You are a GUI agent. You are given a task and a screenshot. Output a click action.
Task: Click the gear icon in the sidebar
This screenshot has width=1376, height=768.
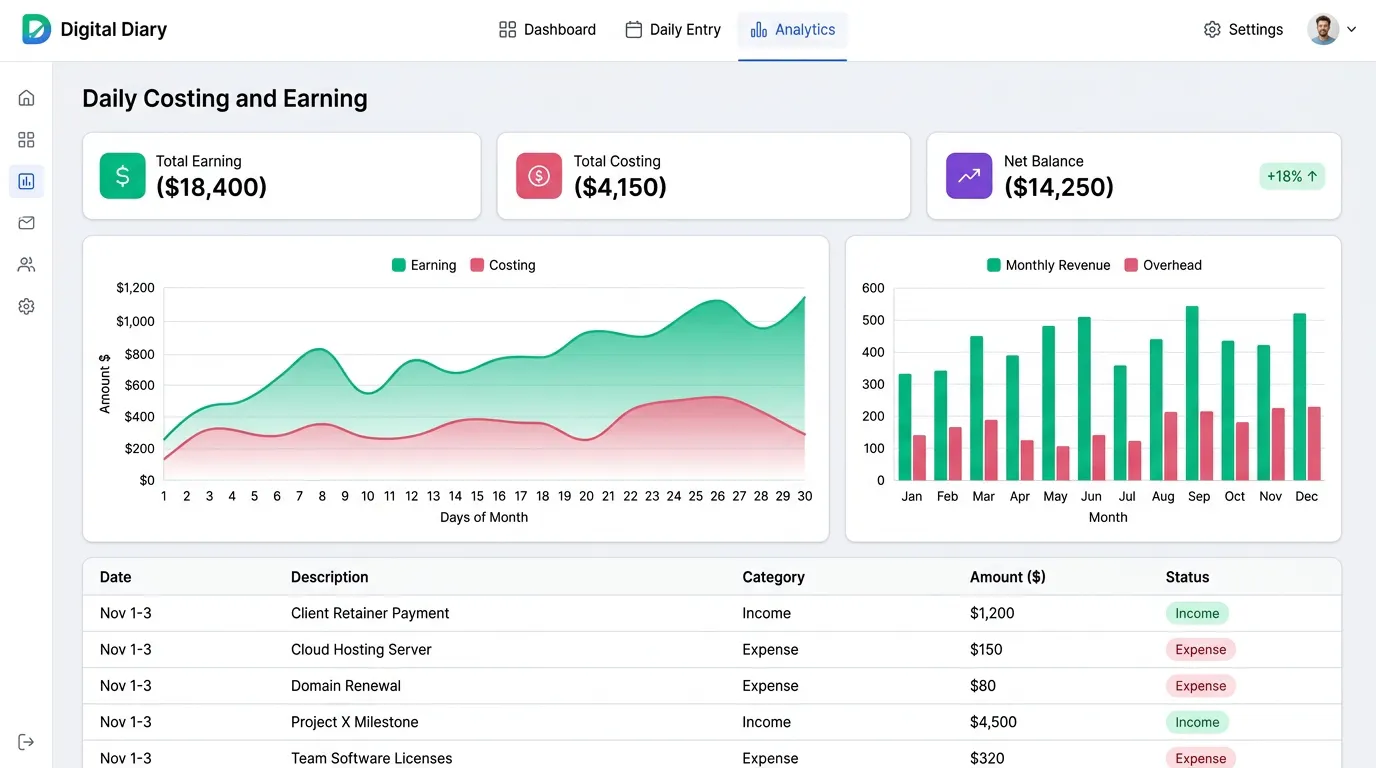point(27,307)
